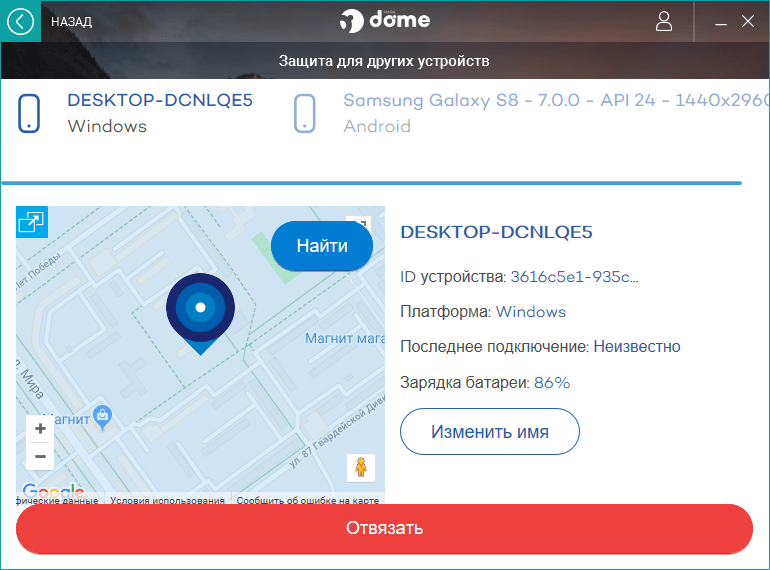Click the DESKTOP-DCNLQE5 heading in details panel
The width and height of the screenshot is (770, 570).
pyautogui.click(x=496, y=232)
